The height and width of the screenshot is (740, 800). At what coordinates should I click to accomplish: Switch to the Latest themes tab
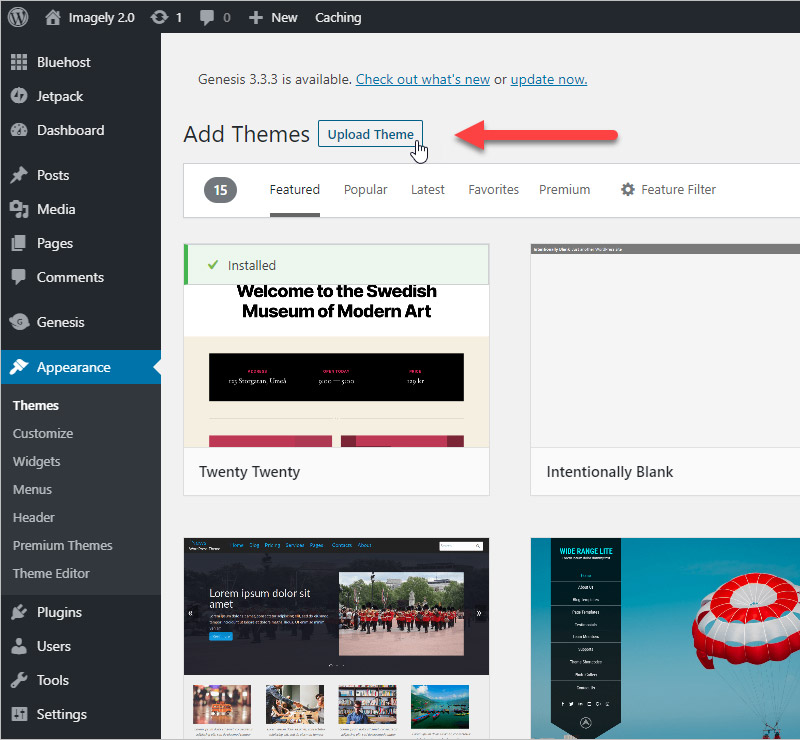[x=428, y=189]
